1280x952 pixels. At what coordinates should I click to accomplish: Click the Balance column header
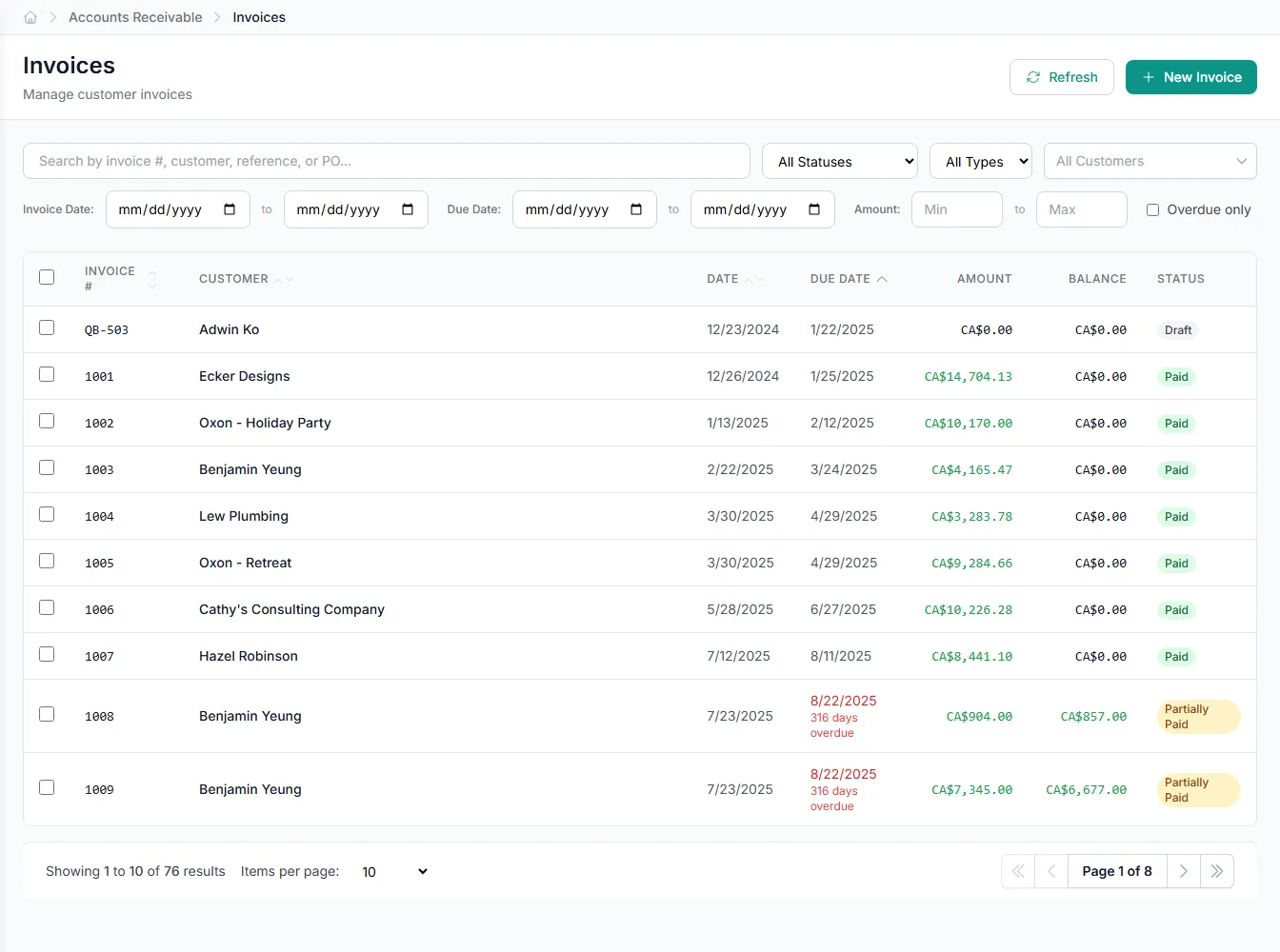pyautogui.click(x=1097, y=279)
